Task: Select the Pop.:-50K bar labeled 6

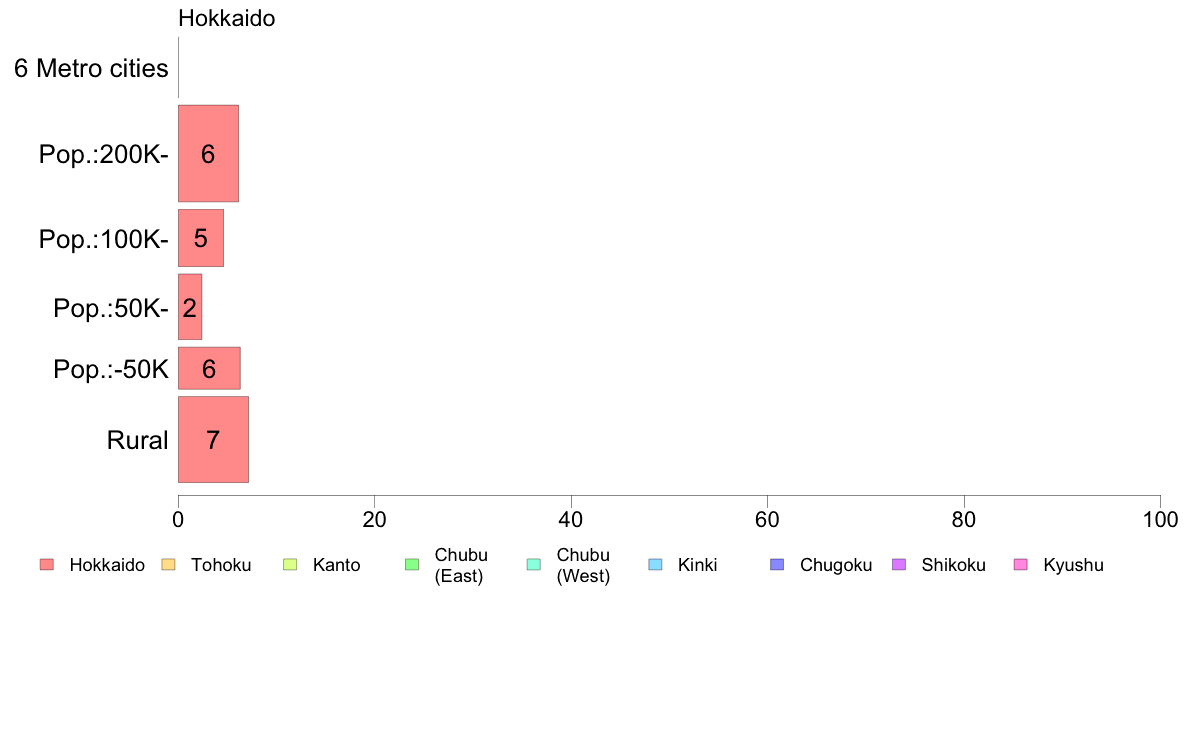Action: point(209,368)
